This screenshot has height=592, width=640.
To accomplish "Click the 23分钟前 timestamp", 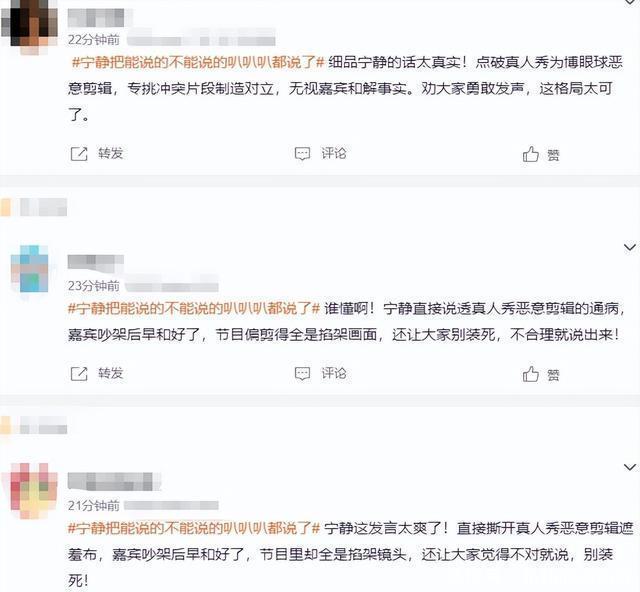I will 94,286.
